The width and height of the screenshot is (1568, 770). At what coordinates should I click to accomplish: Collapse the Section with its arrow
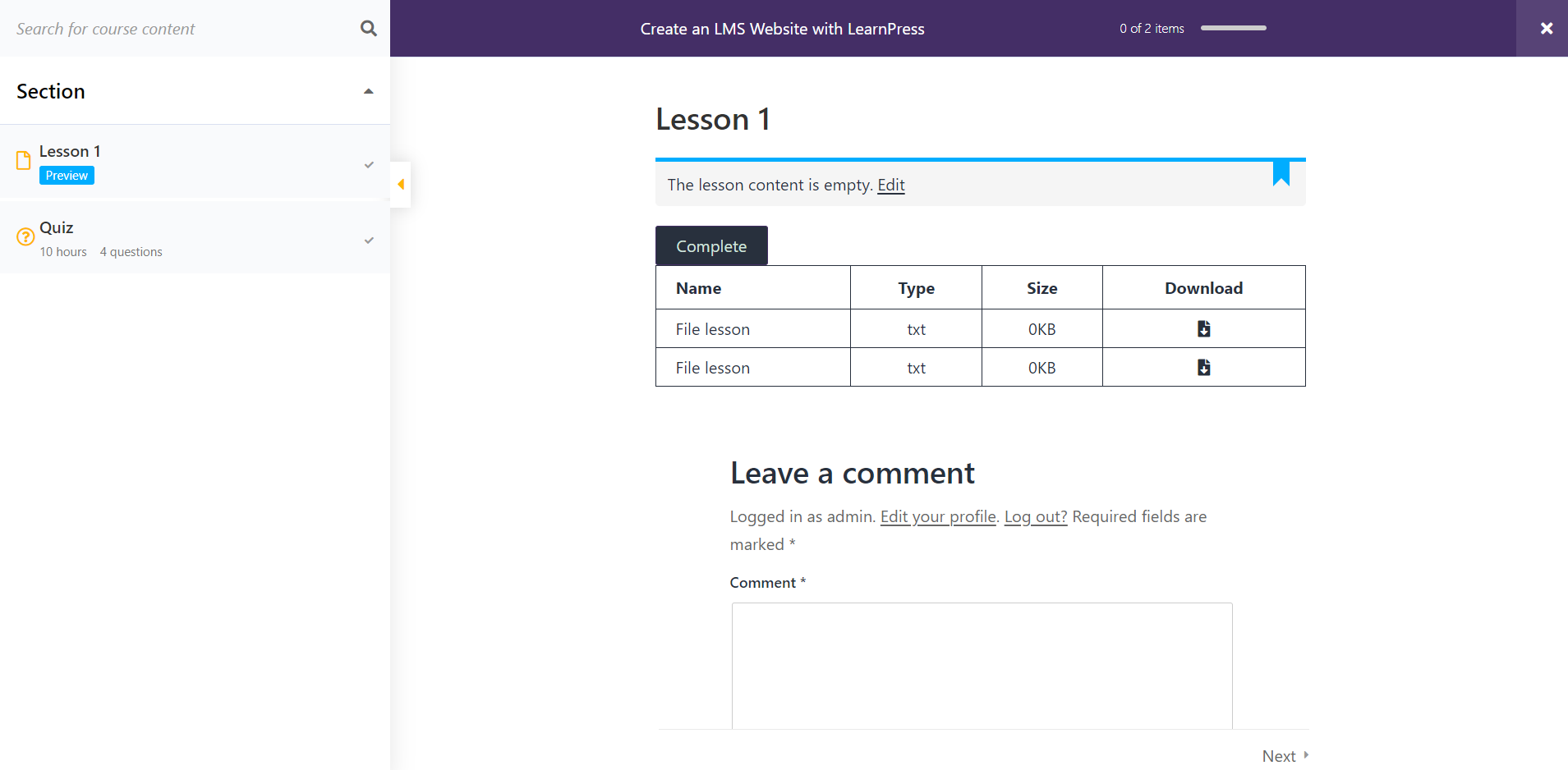click(369, 91)
